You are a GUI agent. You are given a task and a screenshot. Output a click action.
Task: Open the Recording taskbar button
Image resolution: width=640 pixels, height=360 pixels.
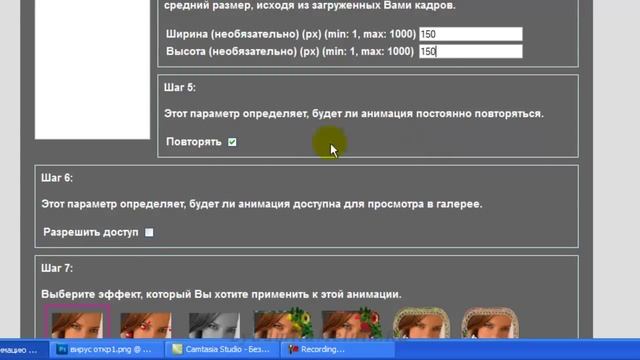pos(338,349)
